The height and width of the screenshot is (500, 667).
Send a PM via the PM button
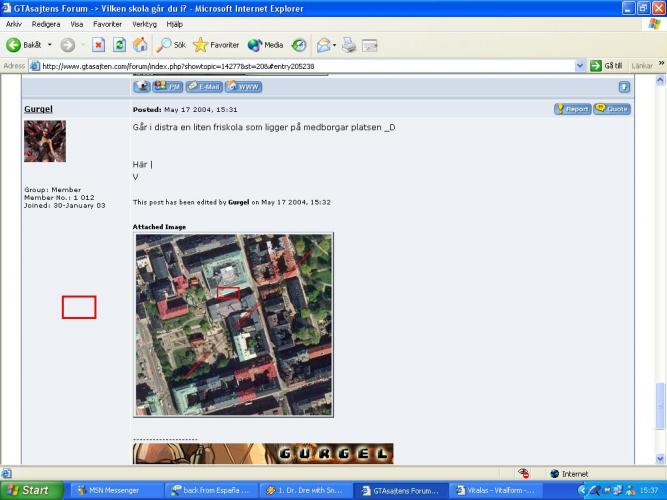[x=166, y=87]
